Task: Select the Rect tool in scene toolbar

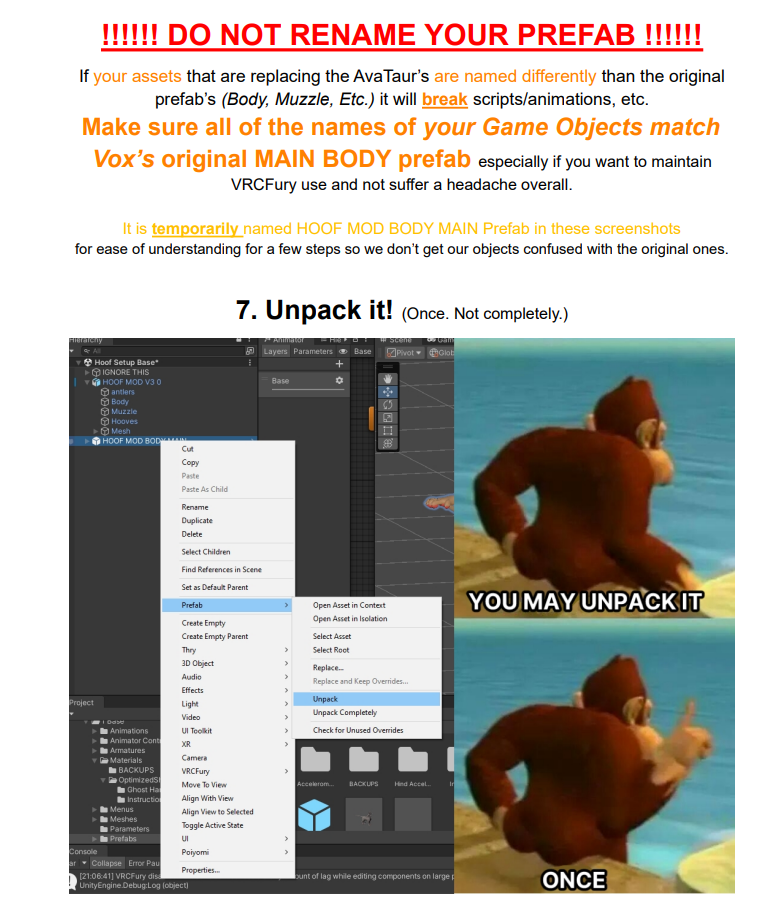Action: [x=388, y=430]
